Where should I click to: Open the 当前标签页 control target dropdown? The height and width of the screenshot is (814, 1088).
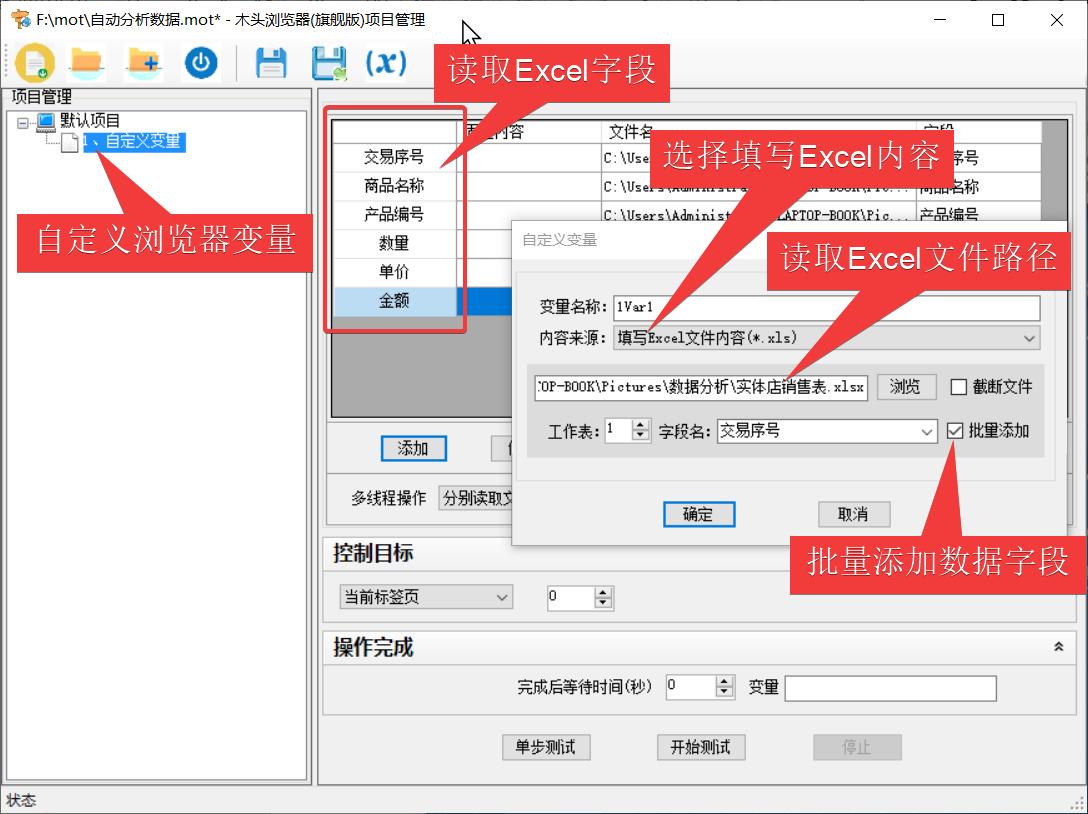coord(504,597)
